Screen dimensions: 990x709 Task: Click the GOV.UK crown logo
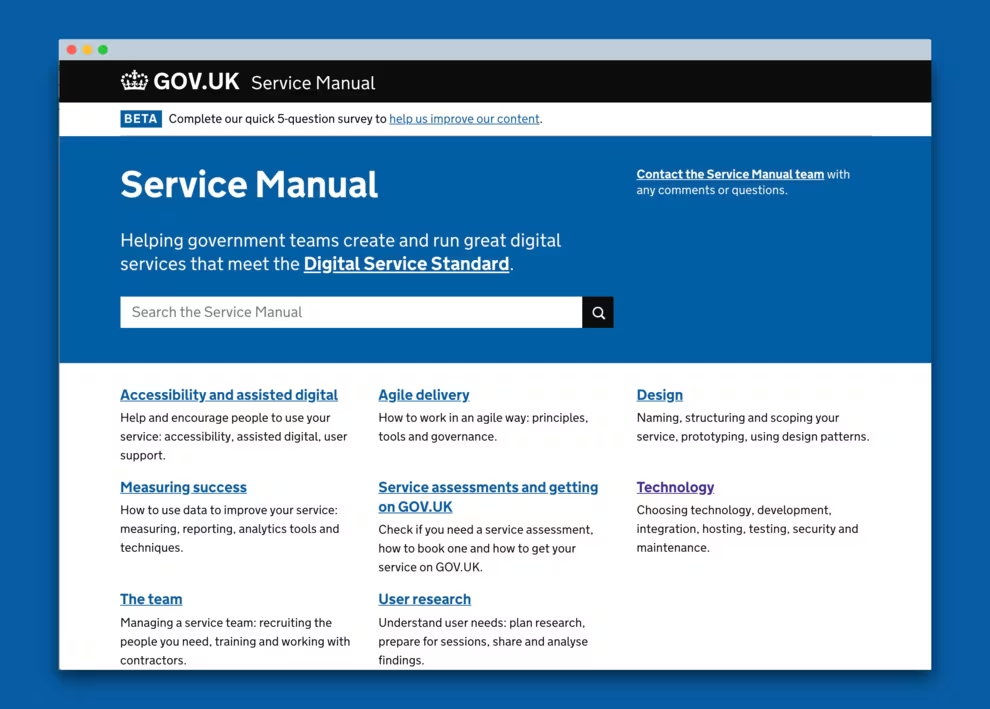coord(134,81)
